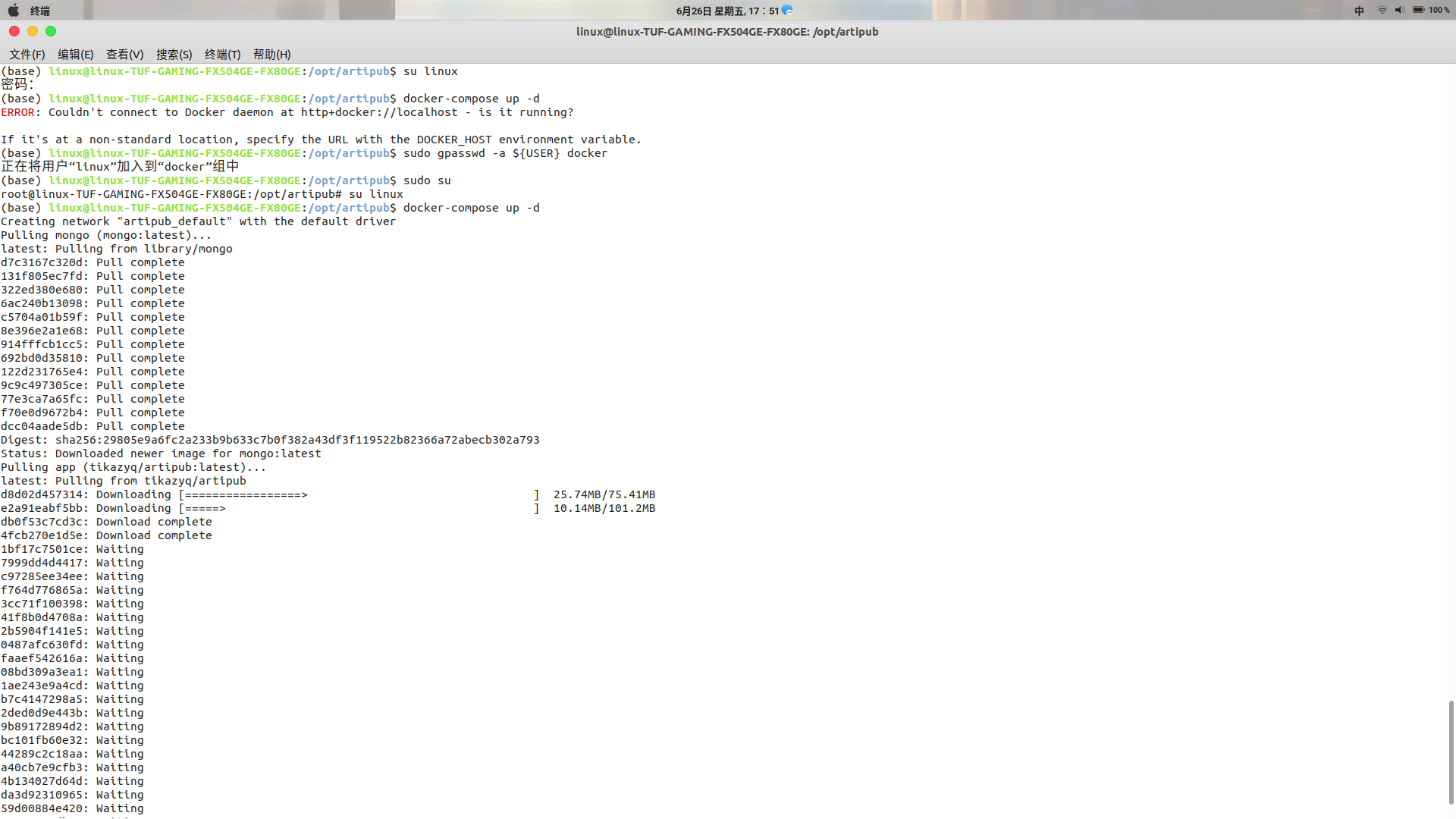
Task: Click the terminal vertical scrollbar thumb
Action: (x=1451, y=751)
